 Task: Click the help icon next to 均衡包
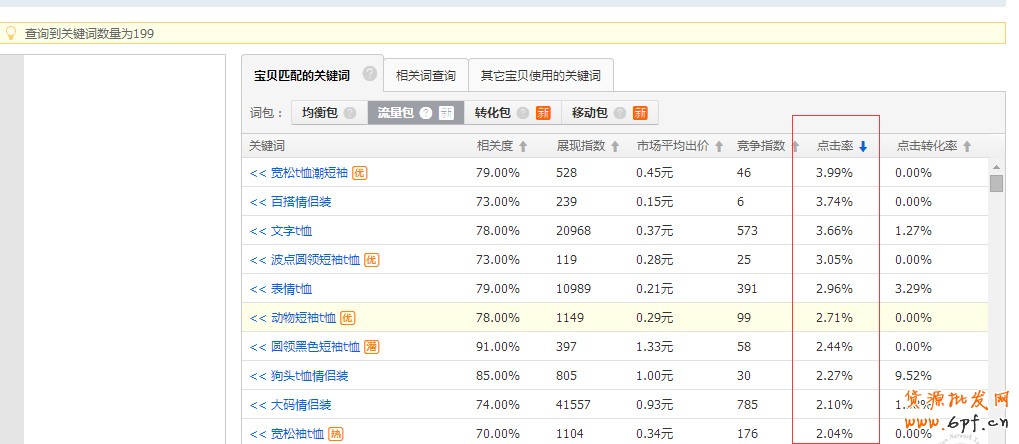(350, 113)
